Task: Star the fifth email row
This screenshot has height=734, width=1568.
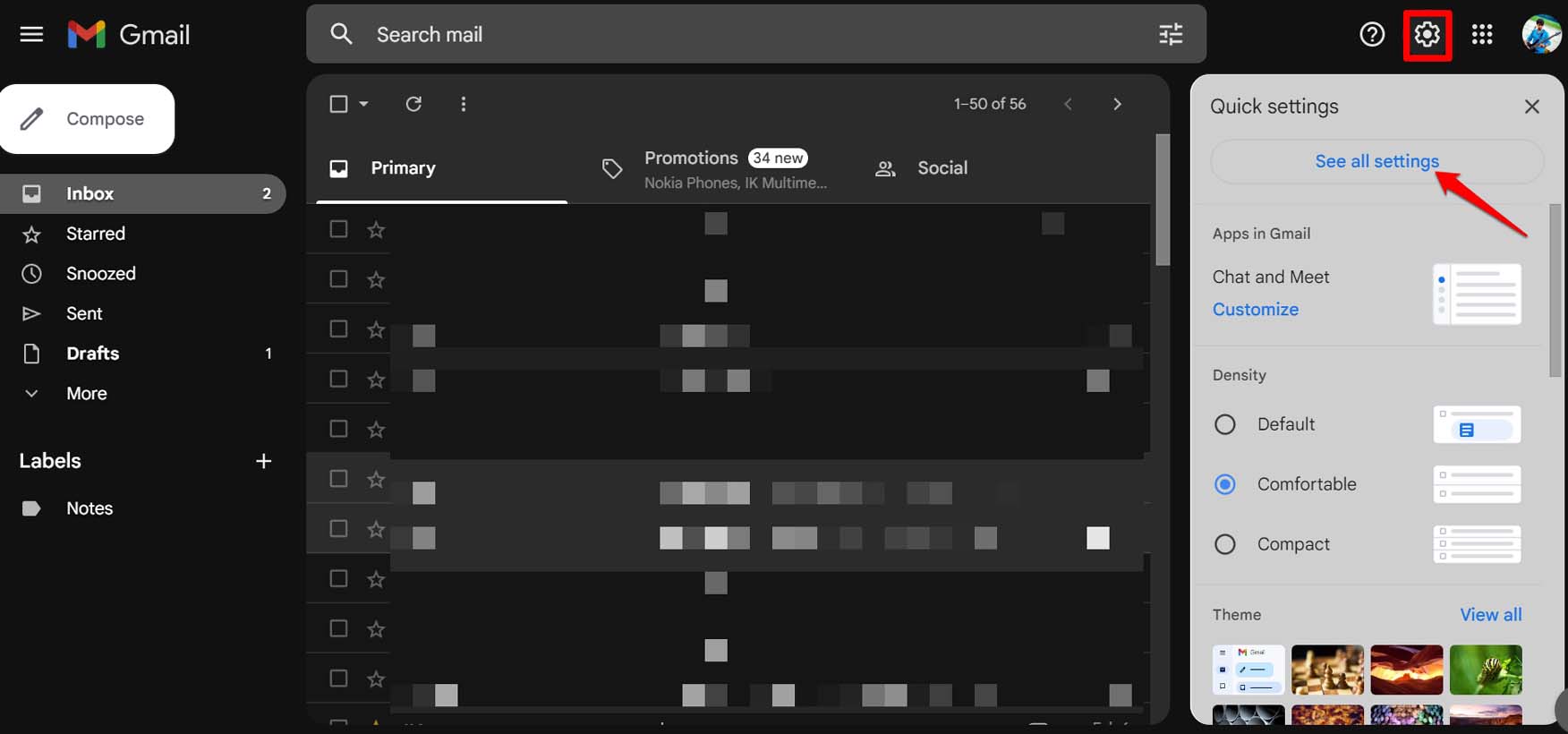Action: [376, 431]
